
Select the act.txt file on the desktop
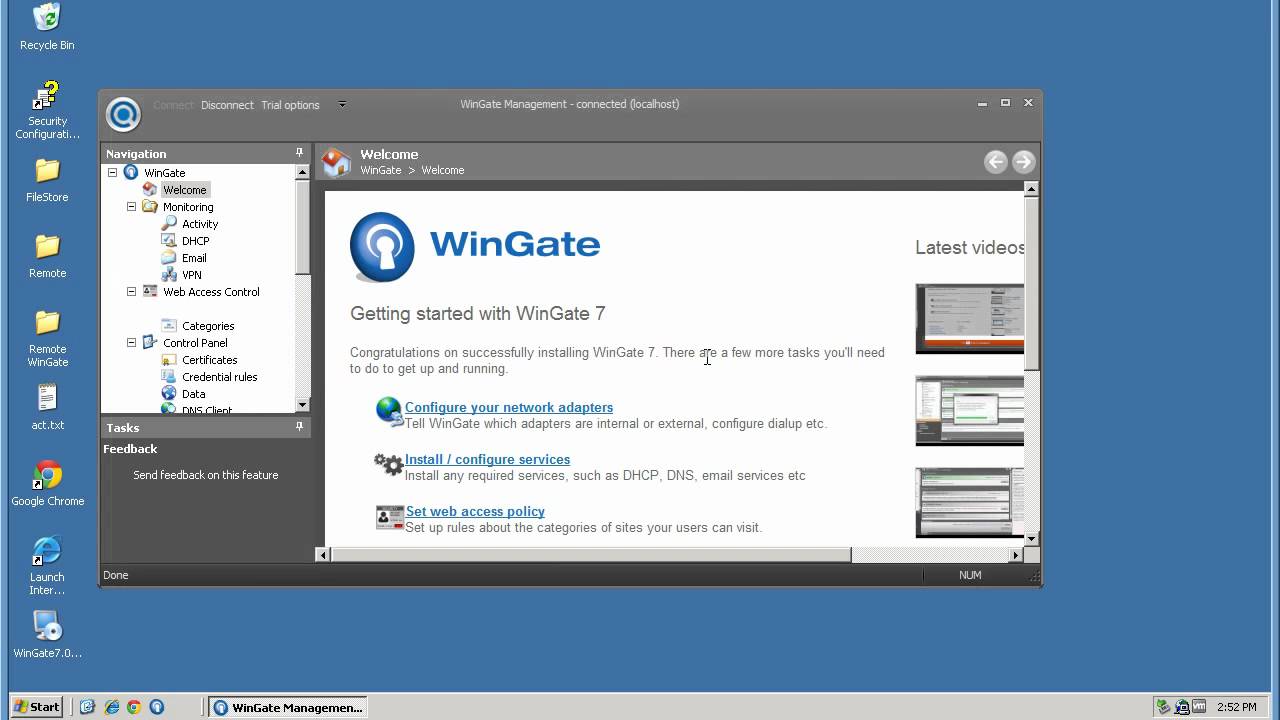47,407
